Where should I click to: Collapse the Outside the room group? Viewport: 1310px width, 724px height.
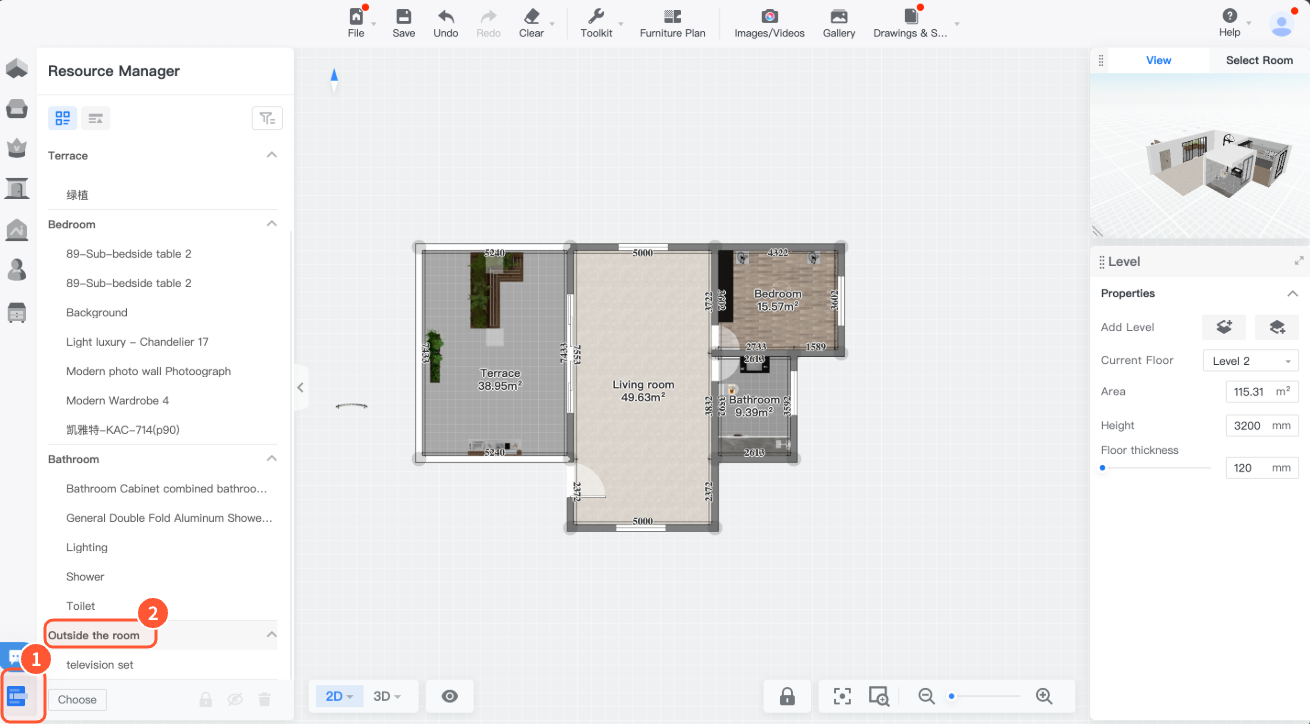(271, 635)
